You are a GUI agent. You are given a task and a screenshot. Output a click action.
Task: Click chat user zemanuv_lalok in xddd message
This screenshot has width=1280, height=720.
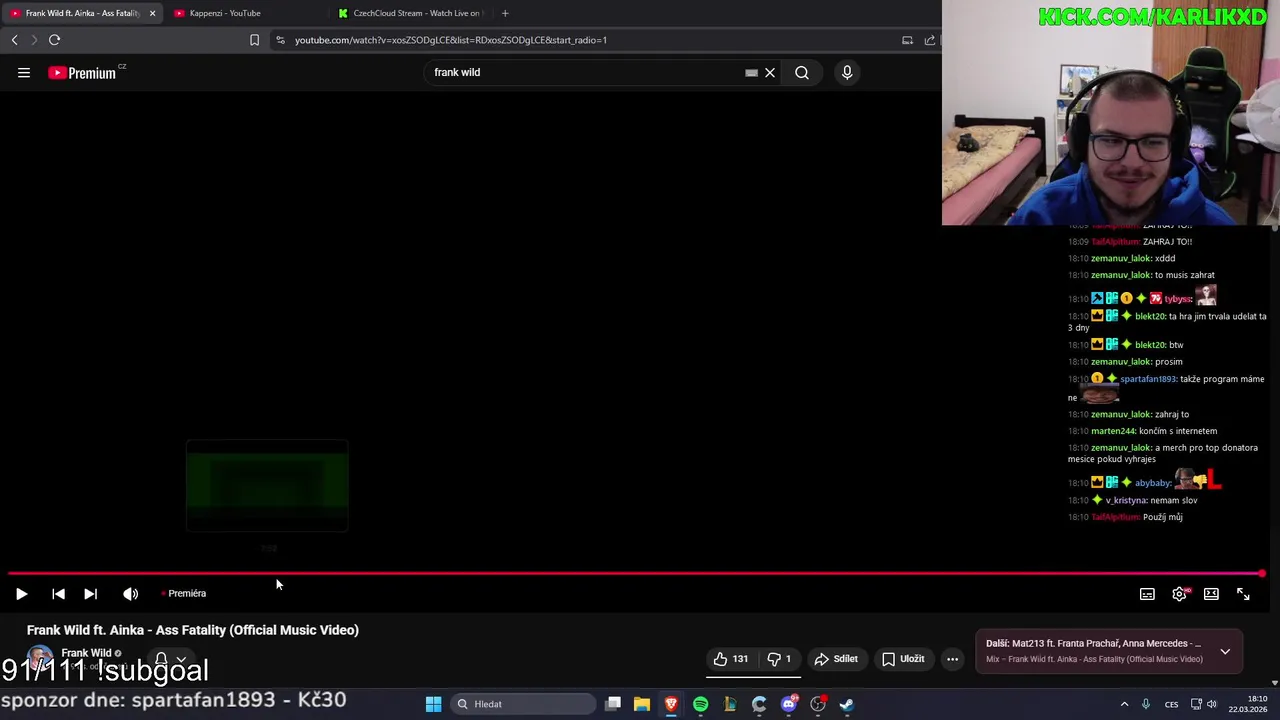pos(1118,258)
